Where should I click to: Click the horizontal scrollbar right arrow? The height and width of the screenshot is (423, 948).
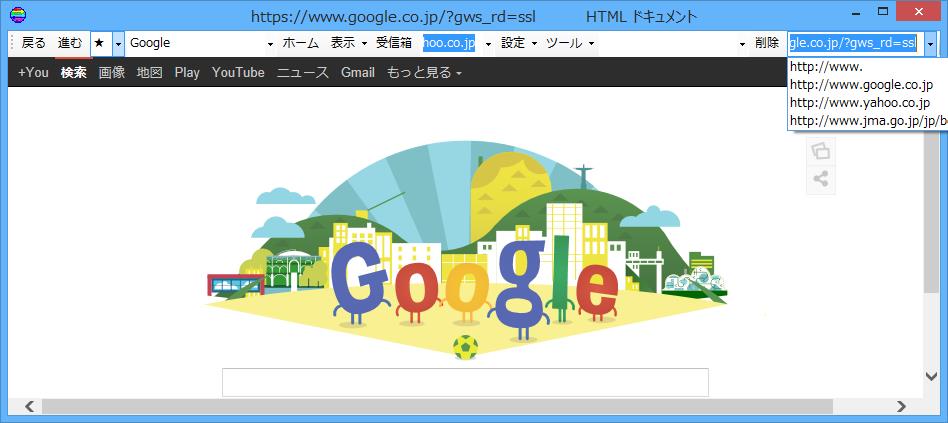point(901,406)
